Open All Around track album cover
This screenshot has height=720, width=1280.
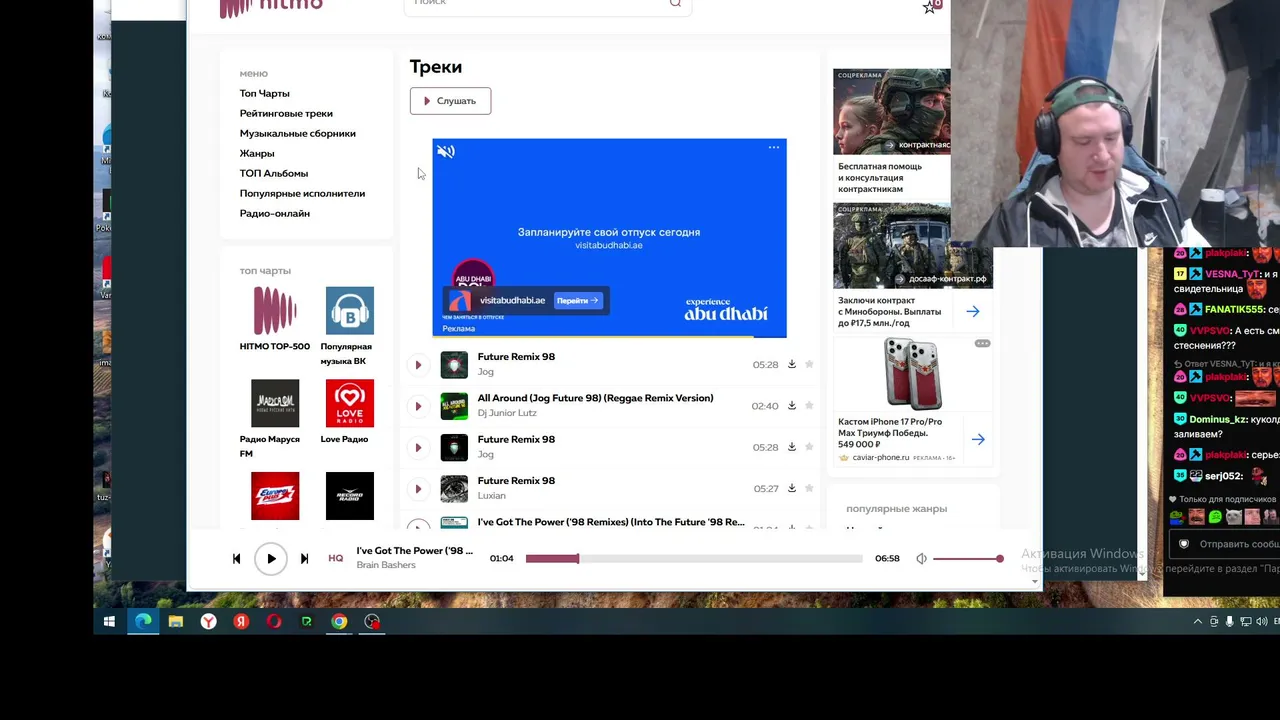coord(454,406)
